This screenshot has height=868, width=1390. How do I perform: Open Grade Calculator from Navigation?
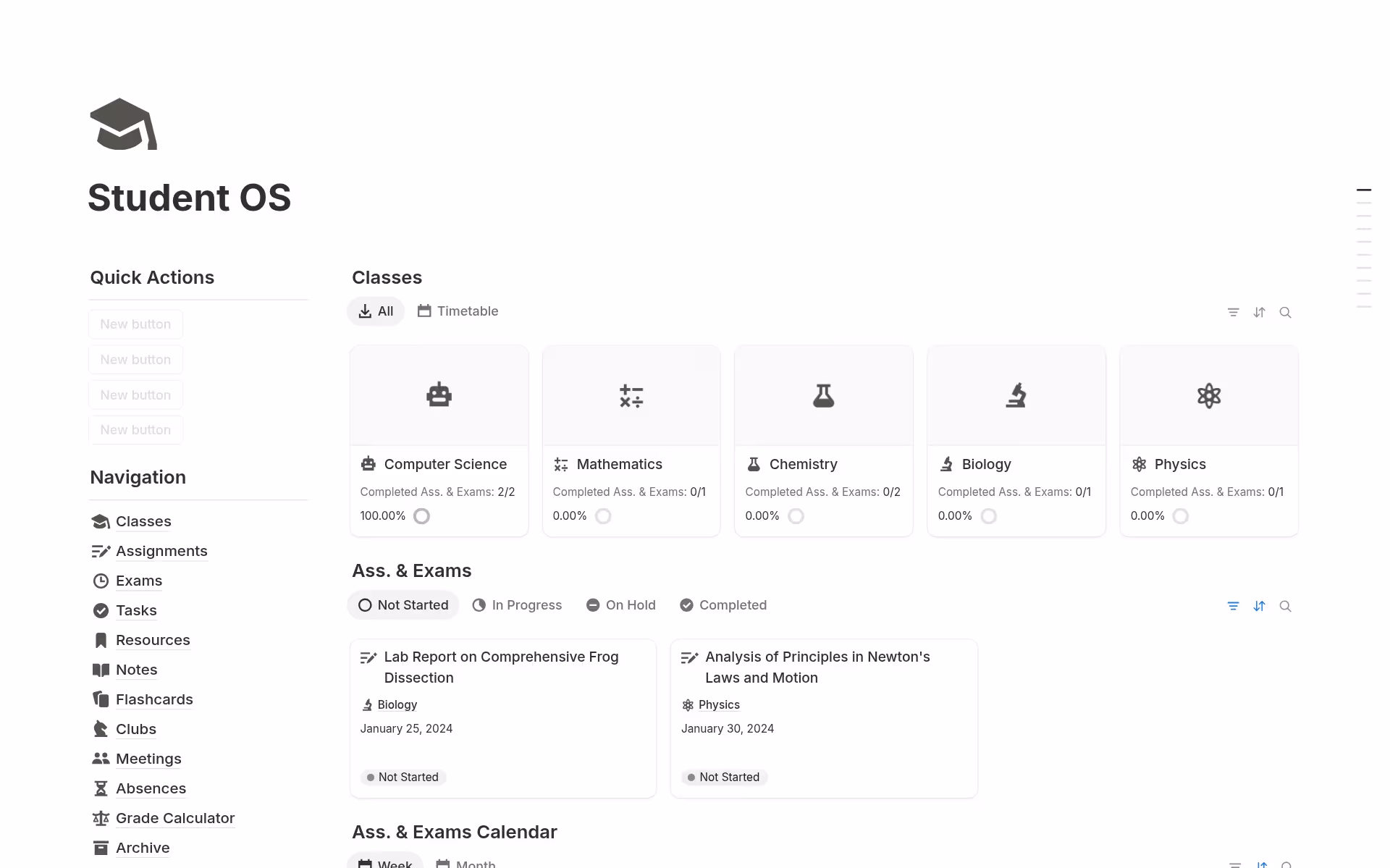(174, 818)
